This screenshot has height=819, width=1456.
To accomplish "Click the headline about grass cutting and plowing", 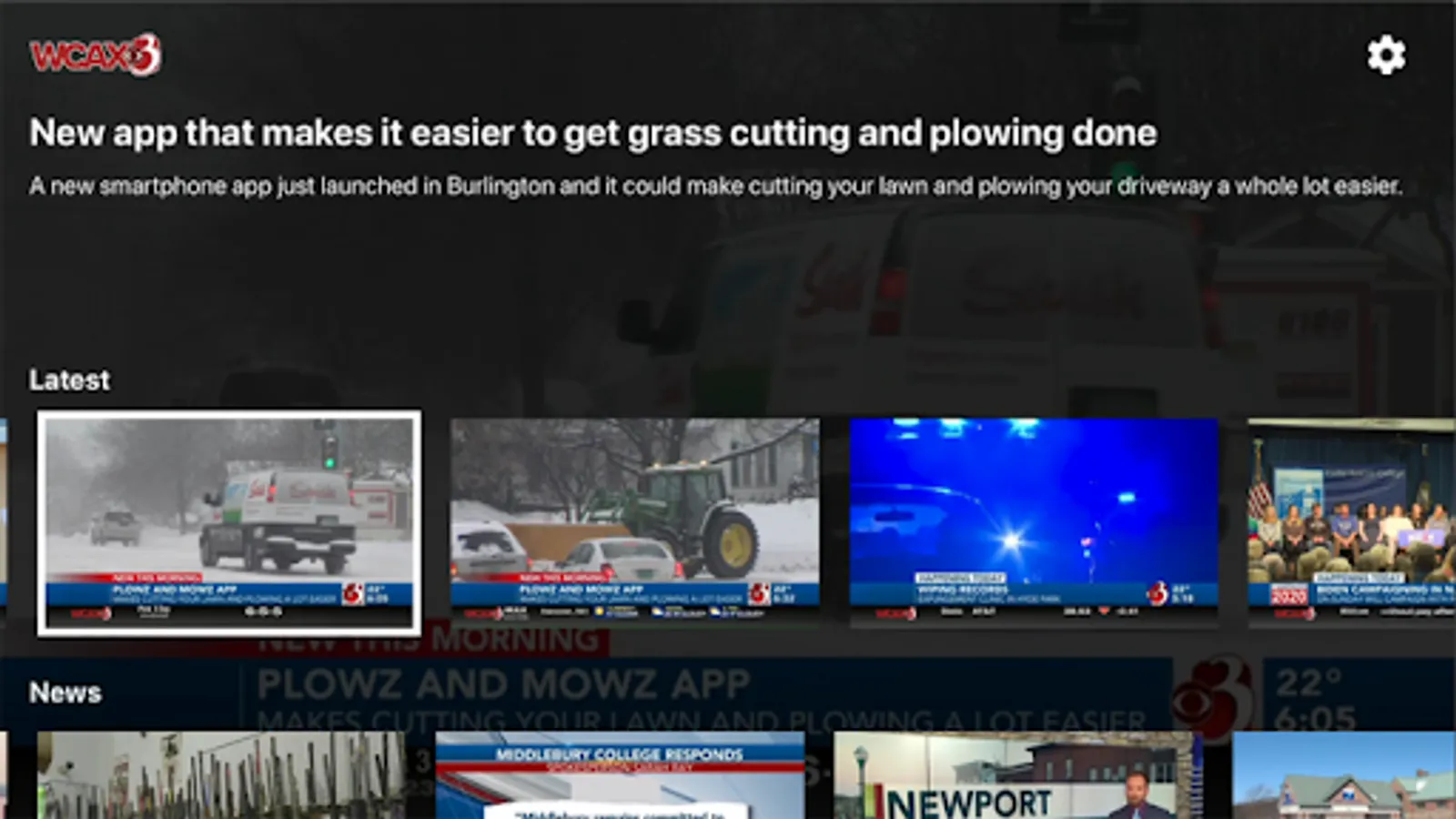I will [x=593, y=133].
